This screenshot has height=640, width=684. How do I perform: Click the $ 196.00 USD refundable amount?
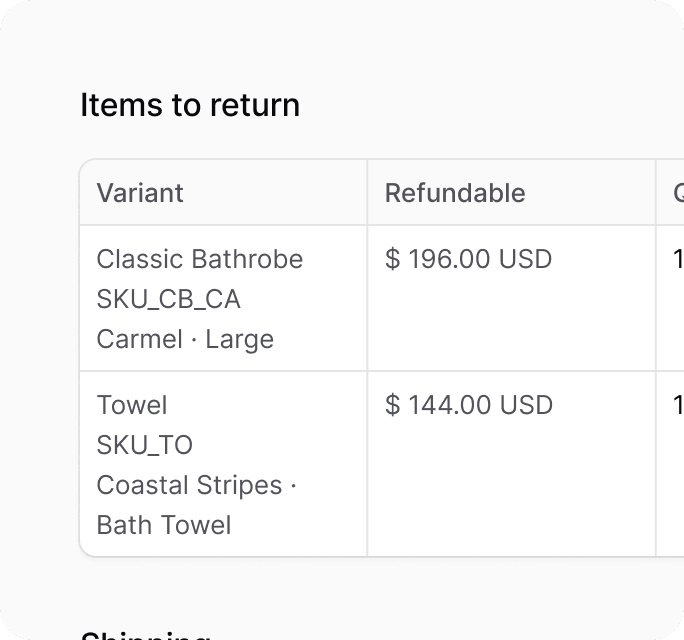coord(469,259)
